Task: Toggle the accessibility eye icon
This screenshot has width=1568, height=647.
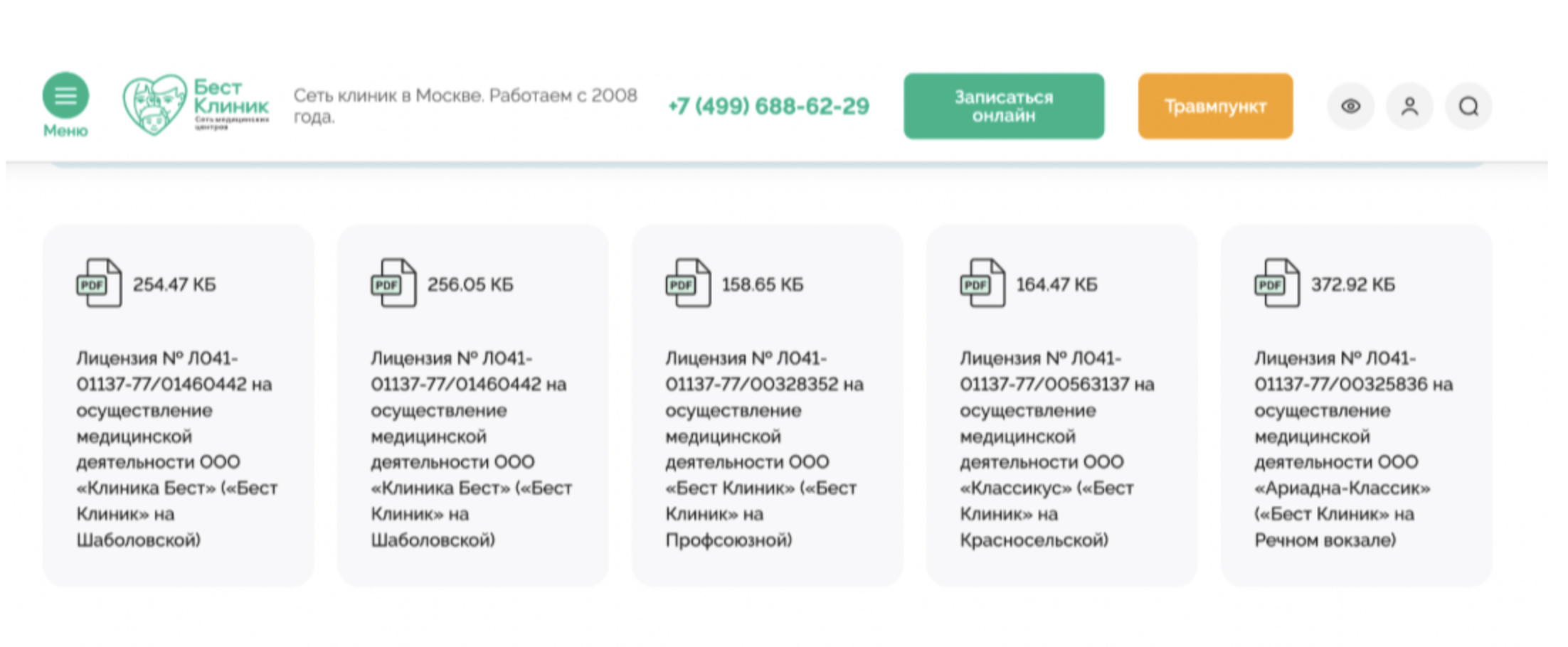Action: pos(1350,107)
